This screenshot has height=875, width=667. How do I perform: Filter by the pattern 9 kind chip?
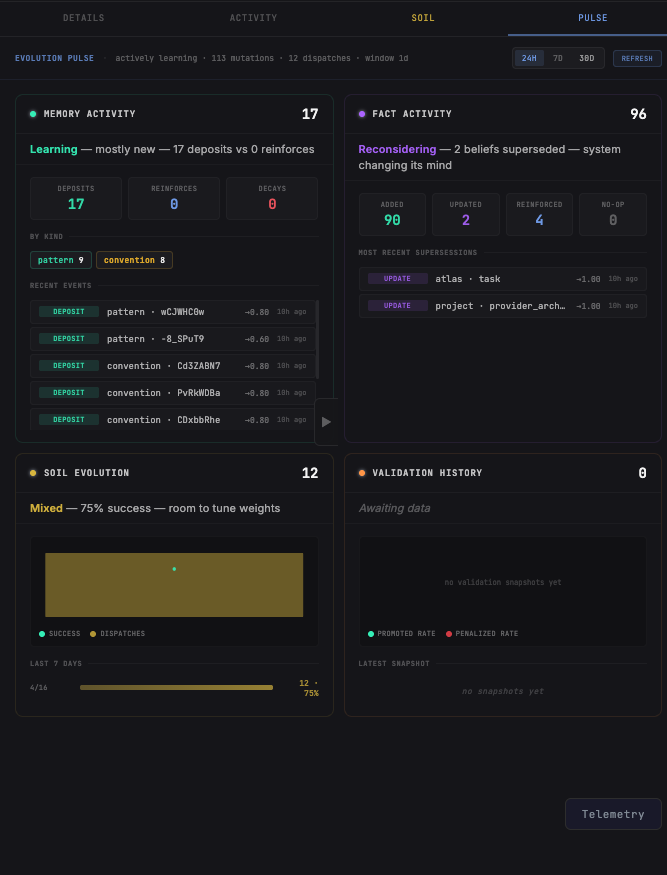coord(60,260)
